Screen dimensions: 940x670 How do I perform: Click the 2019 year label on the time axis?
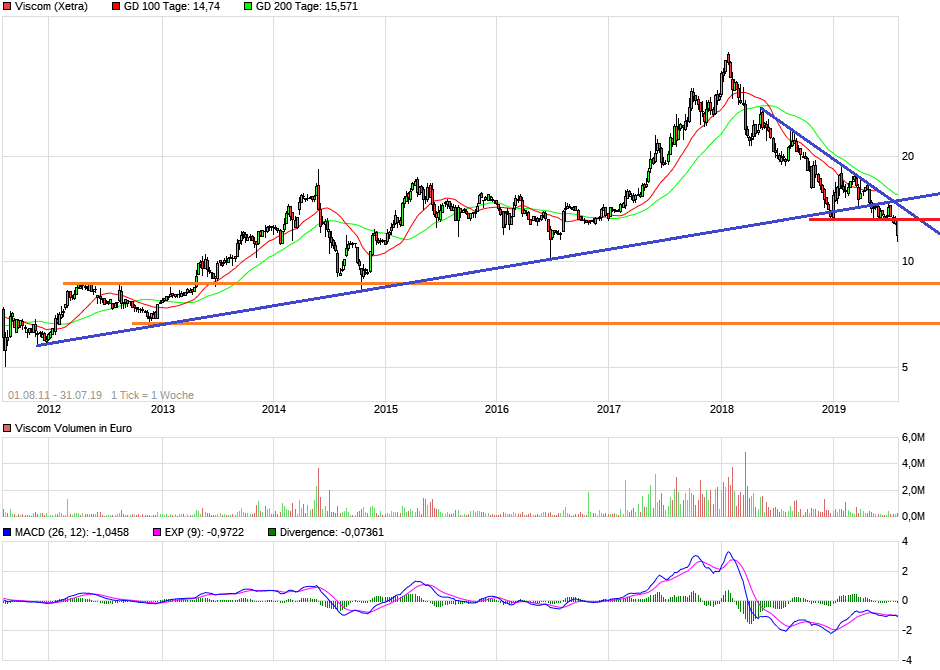(x=834, y=409)
